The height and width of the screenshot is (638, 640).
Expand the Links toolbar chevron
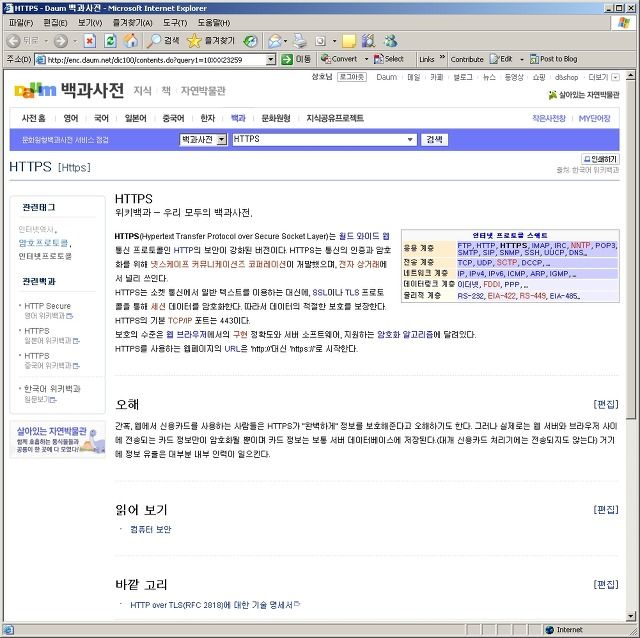(x=442, y=57)
